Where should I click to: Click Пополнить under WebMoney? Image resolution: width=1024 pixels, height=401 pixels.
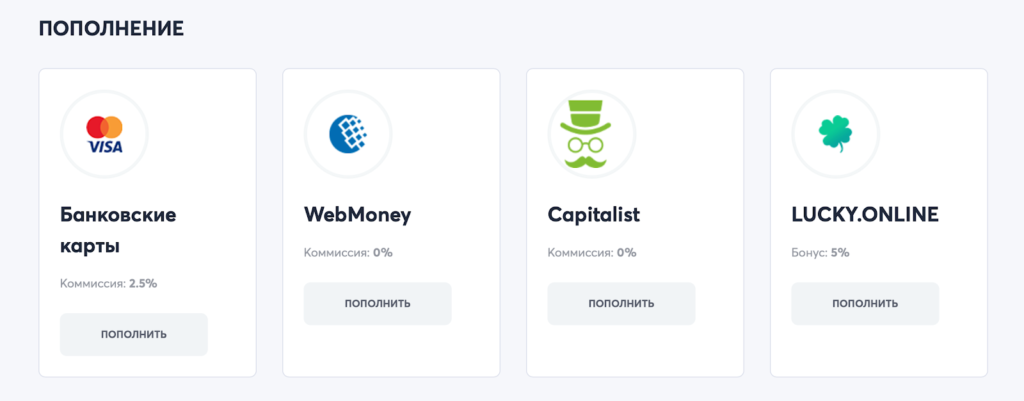[377, 304]
